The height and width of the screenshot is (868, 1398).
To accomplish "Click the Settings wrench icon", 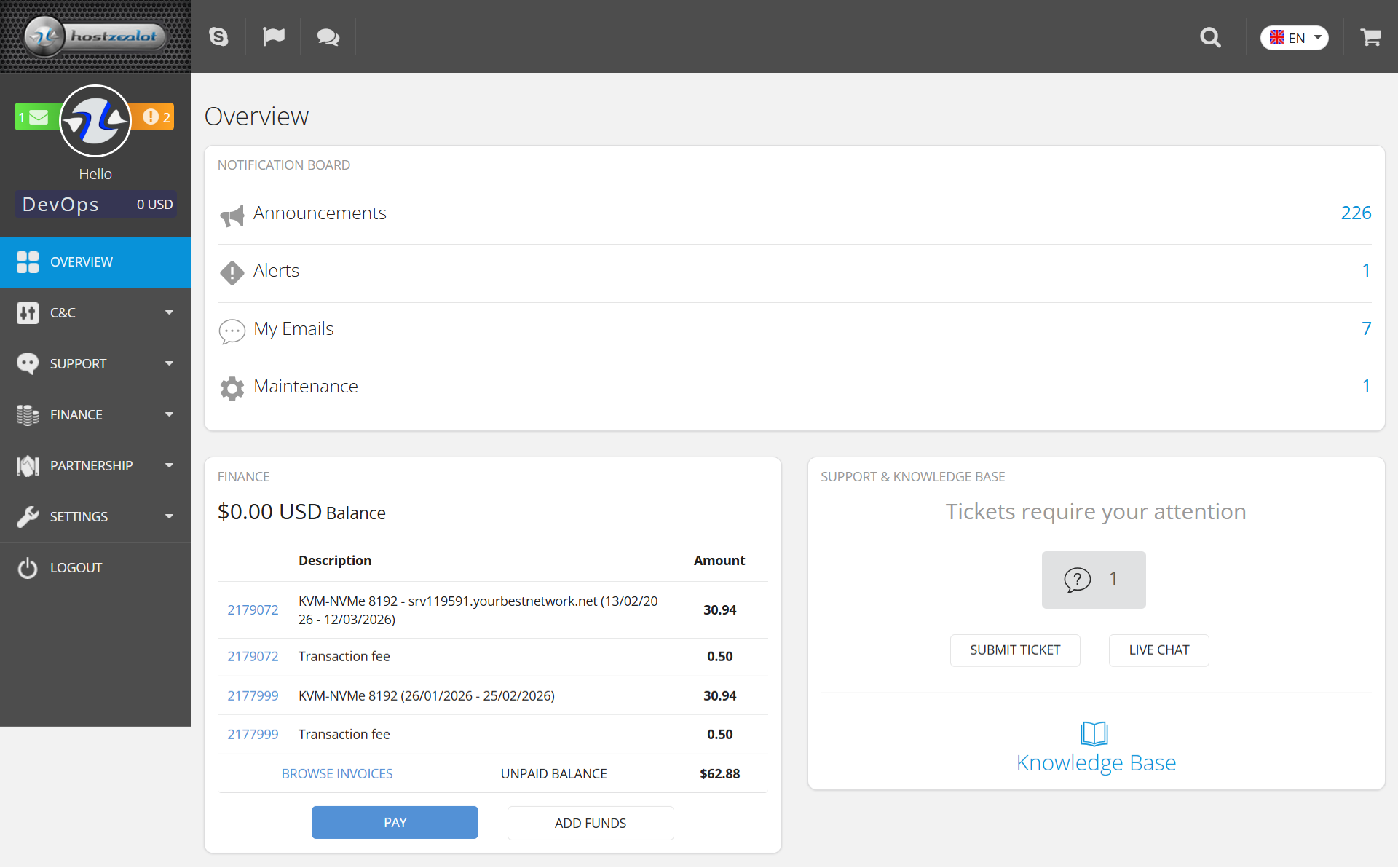I will click(28, 517).
